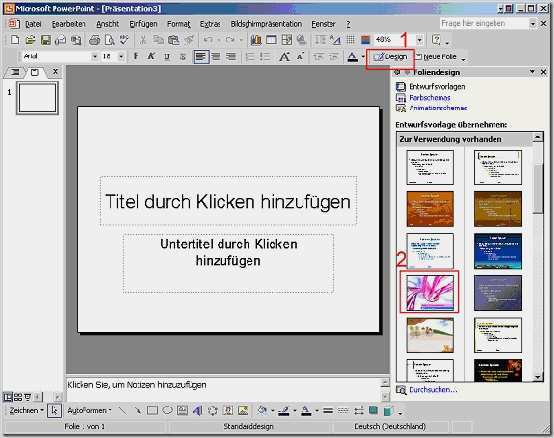Open the AutoFormen dropdown menu
This screenshot has width=554, height=438.
point(89,410)
